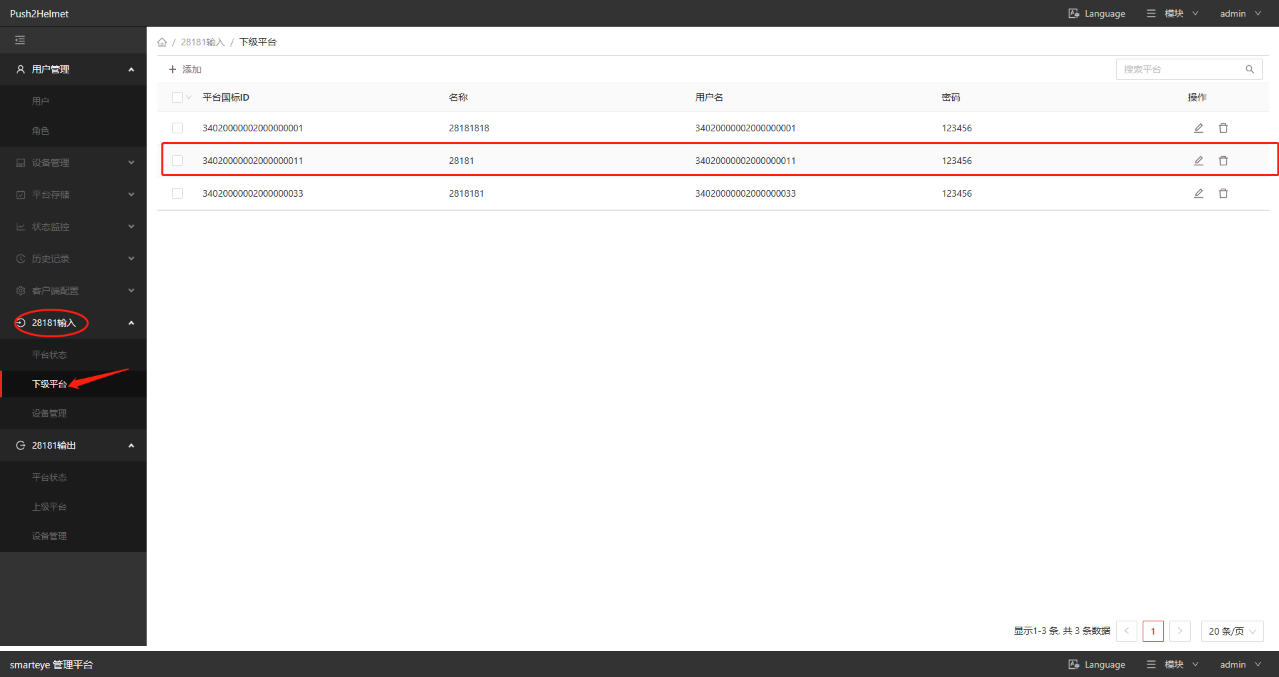Expand 客户端配置 using its chevron
The width and height of the screenshot is (1279, 677).
131,290
